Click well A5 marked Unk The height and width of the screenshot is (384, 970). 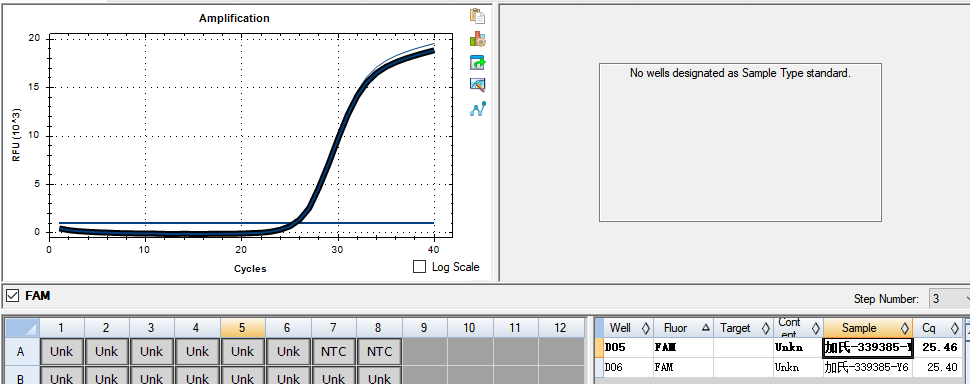pos(242,352)
